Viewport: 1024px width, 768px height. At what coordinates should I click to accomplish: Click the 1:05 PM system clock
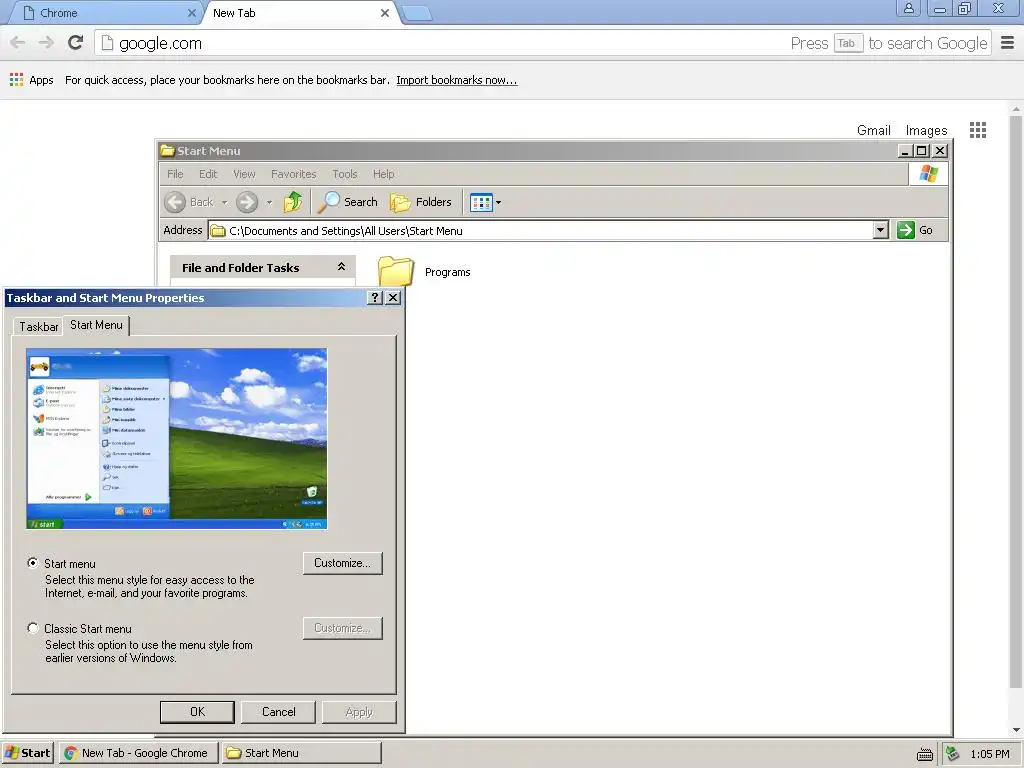tap(989, 754)
